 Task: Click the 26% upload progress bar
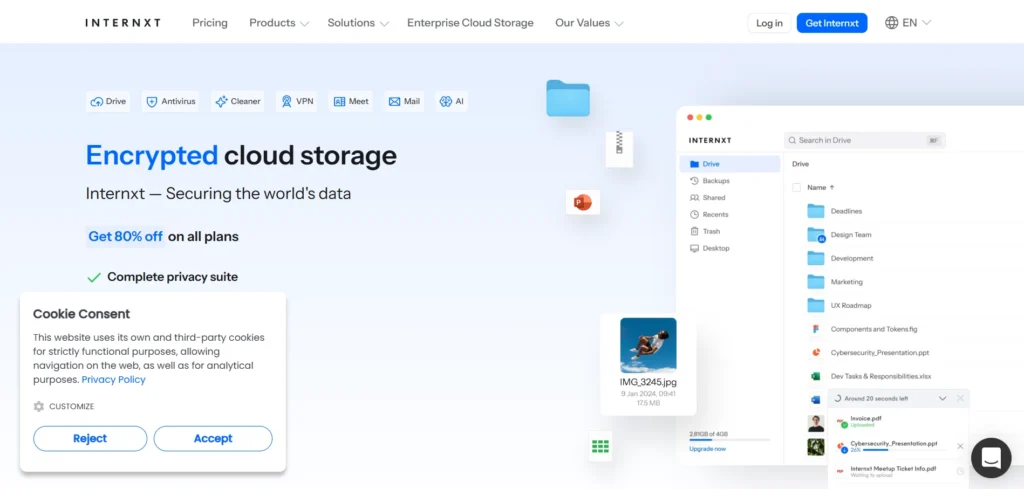[x=903, y=450]
